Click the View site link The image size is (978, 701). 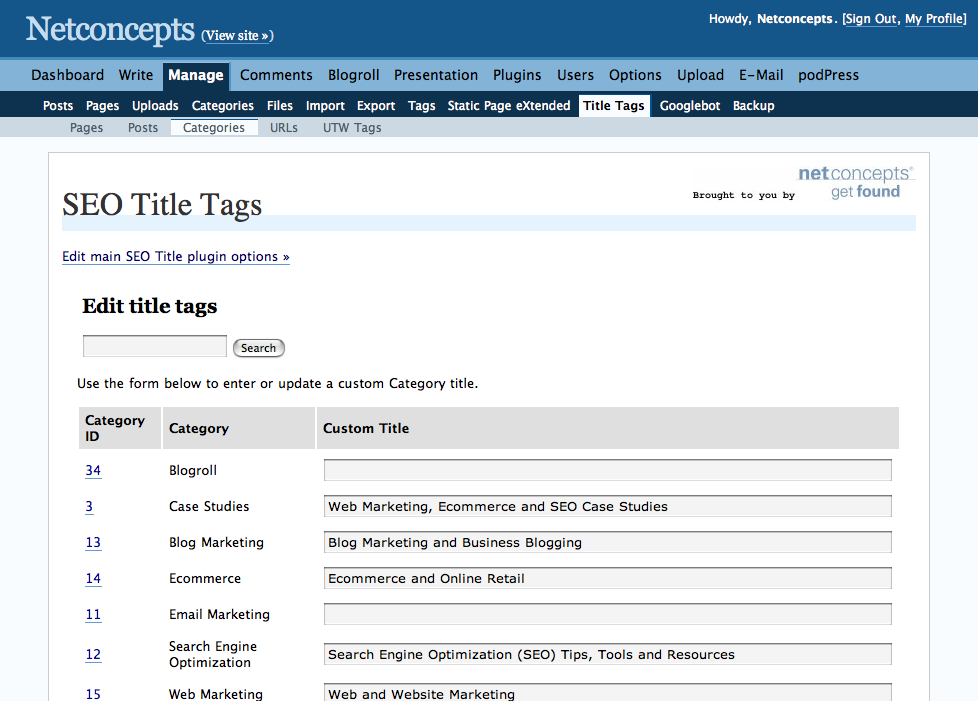[238, 36]
